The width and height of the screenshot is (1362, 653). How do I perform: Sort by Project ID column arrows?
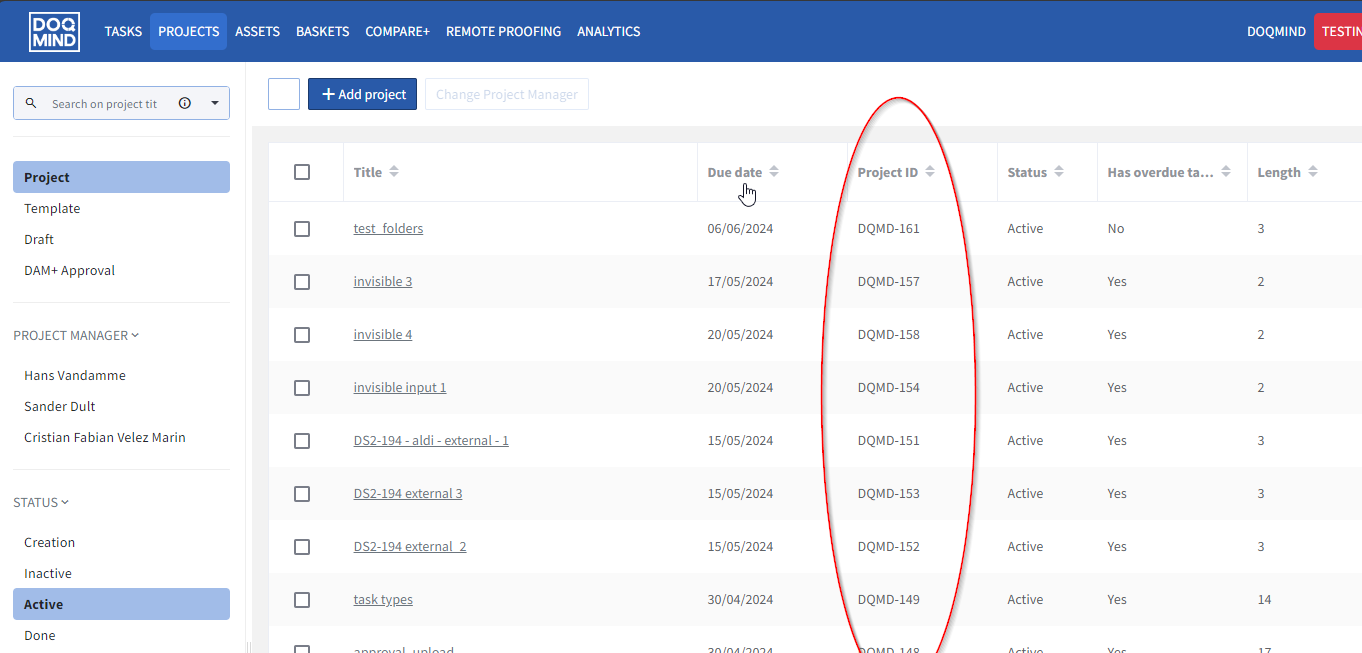(930, 172)
